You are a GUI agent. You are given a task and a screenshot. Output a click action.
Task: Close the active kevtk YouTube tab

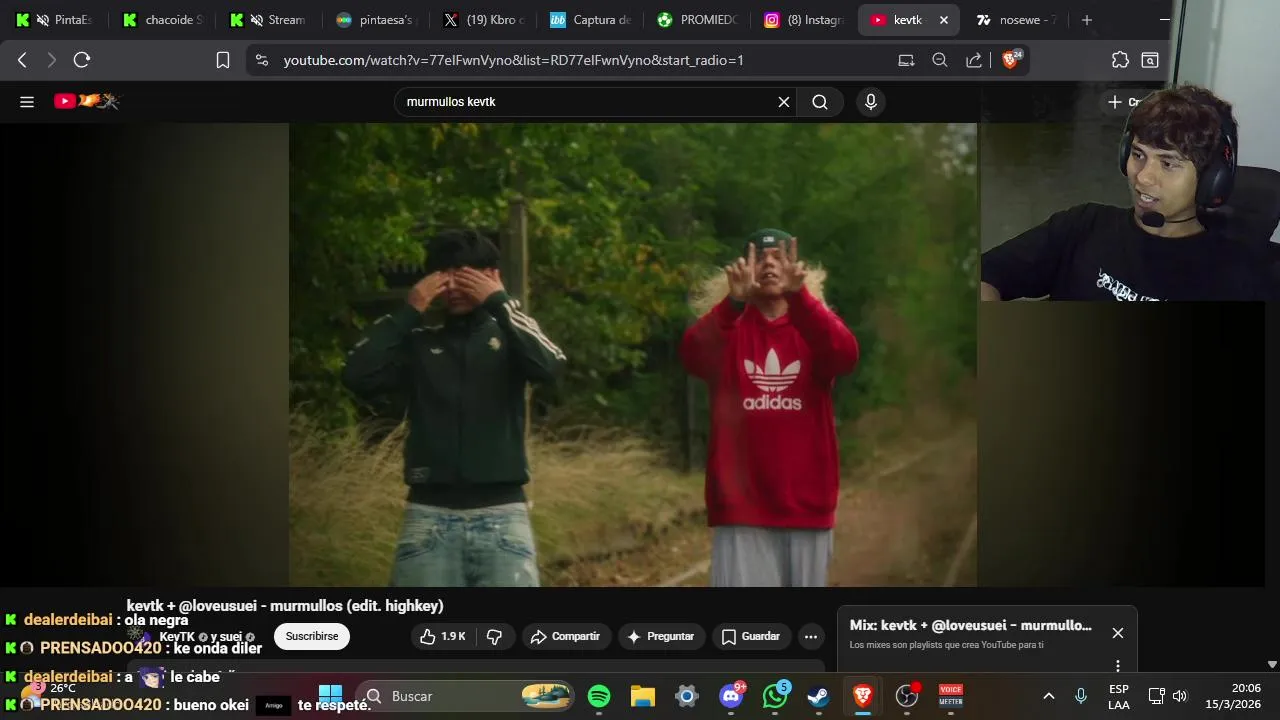coord(943,20)
